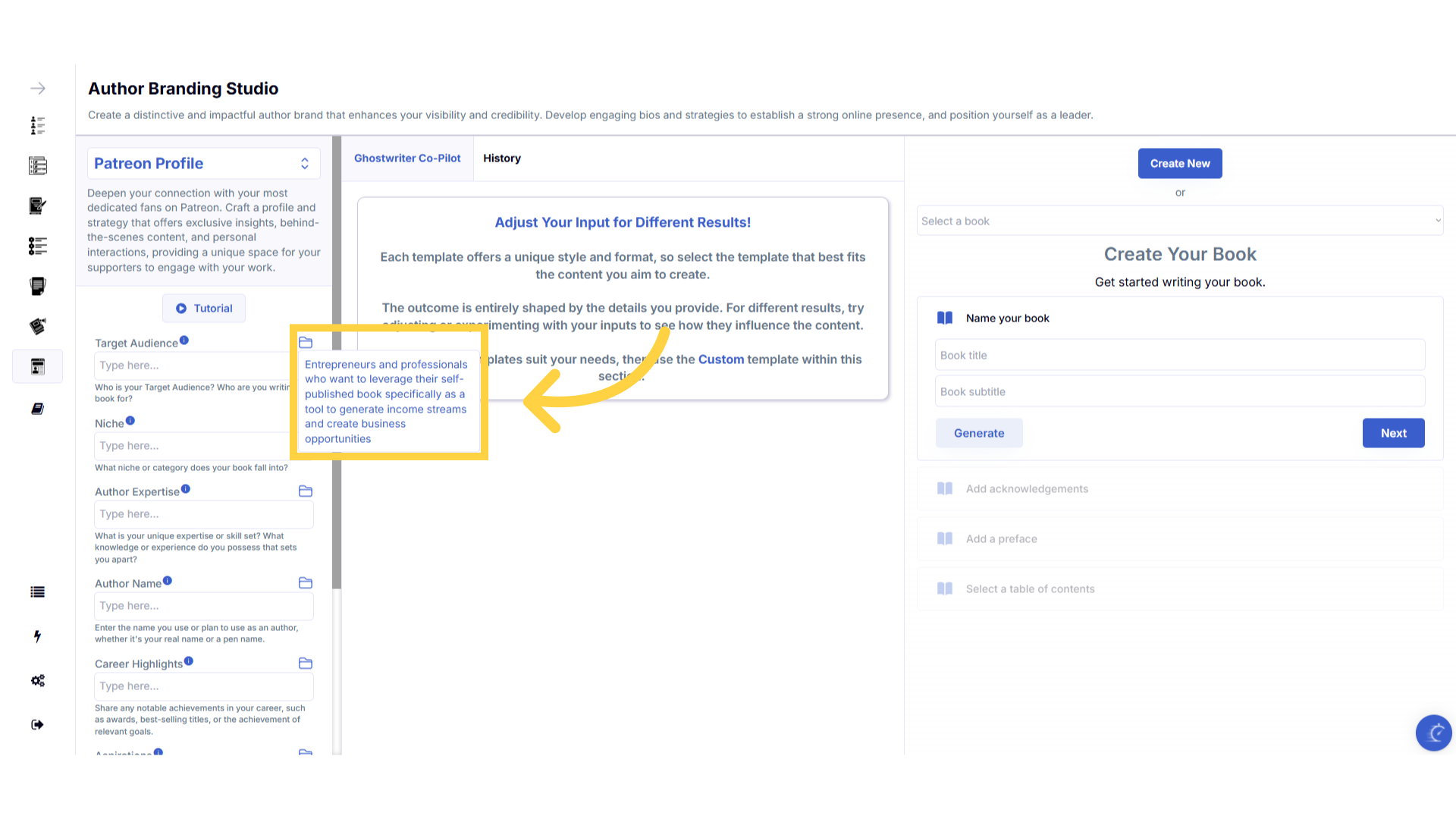Expand the Add acknowledgements section
This screenshot has height=819, width=1456.
point(1027,489)
